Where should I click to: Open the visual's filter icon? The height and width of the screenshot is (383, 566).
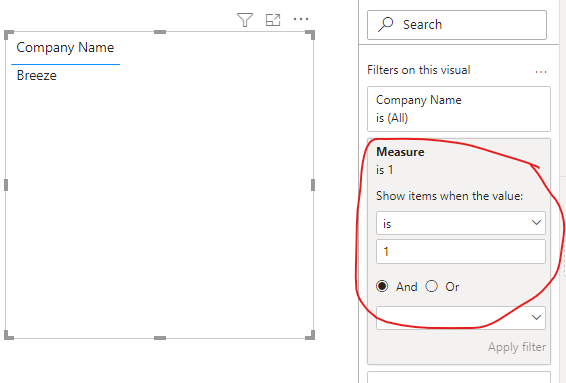pos(245,19)
